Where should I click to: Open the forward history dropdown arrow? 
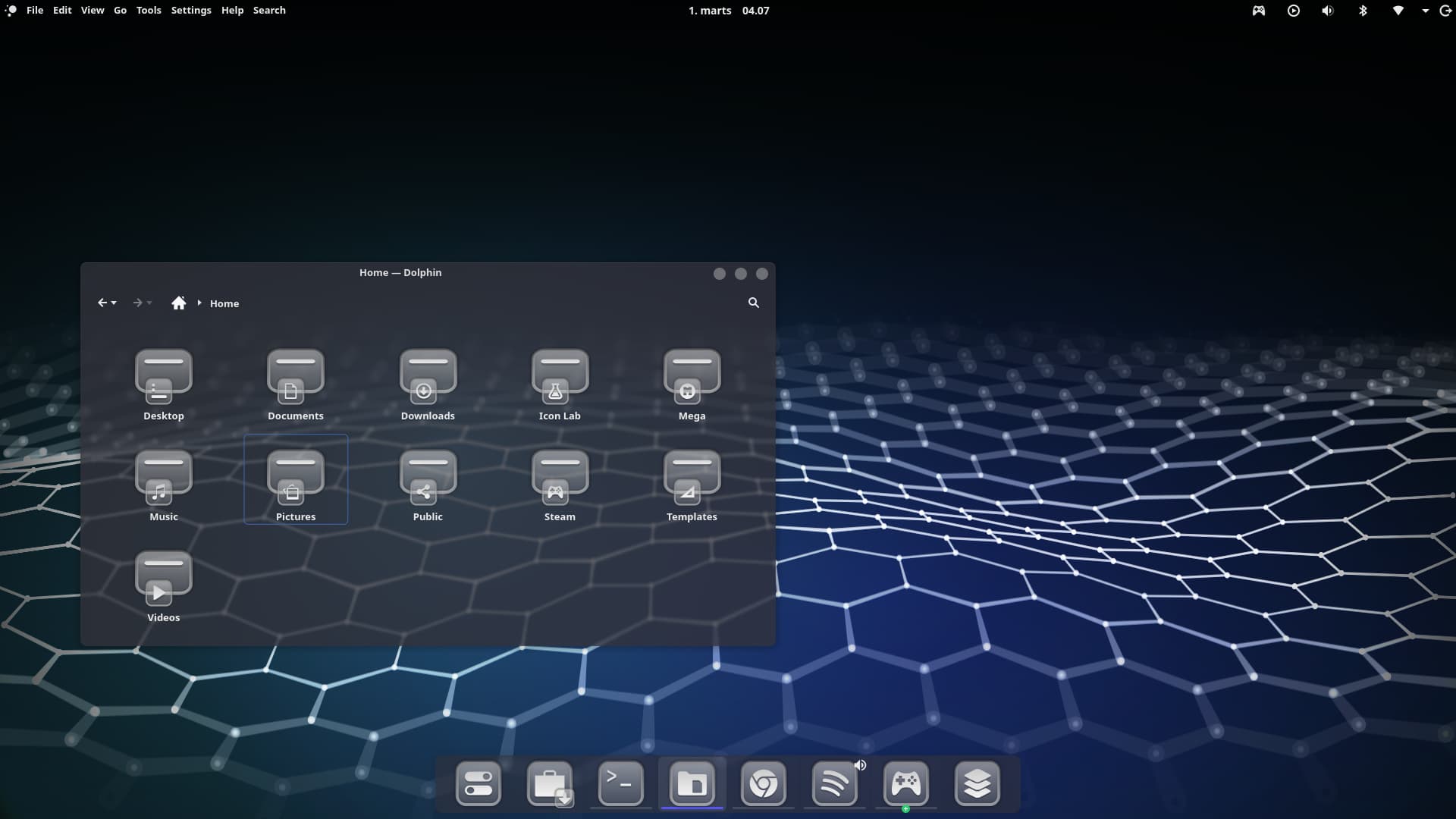pos(149,303)
